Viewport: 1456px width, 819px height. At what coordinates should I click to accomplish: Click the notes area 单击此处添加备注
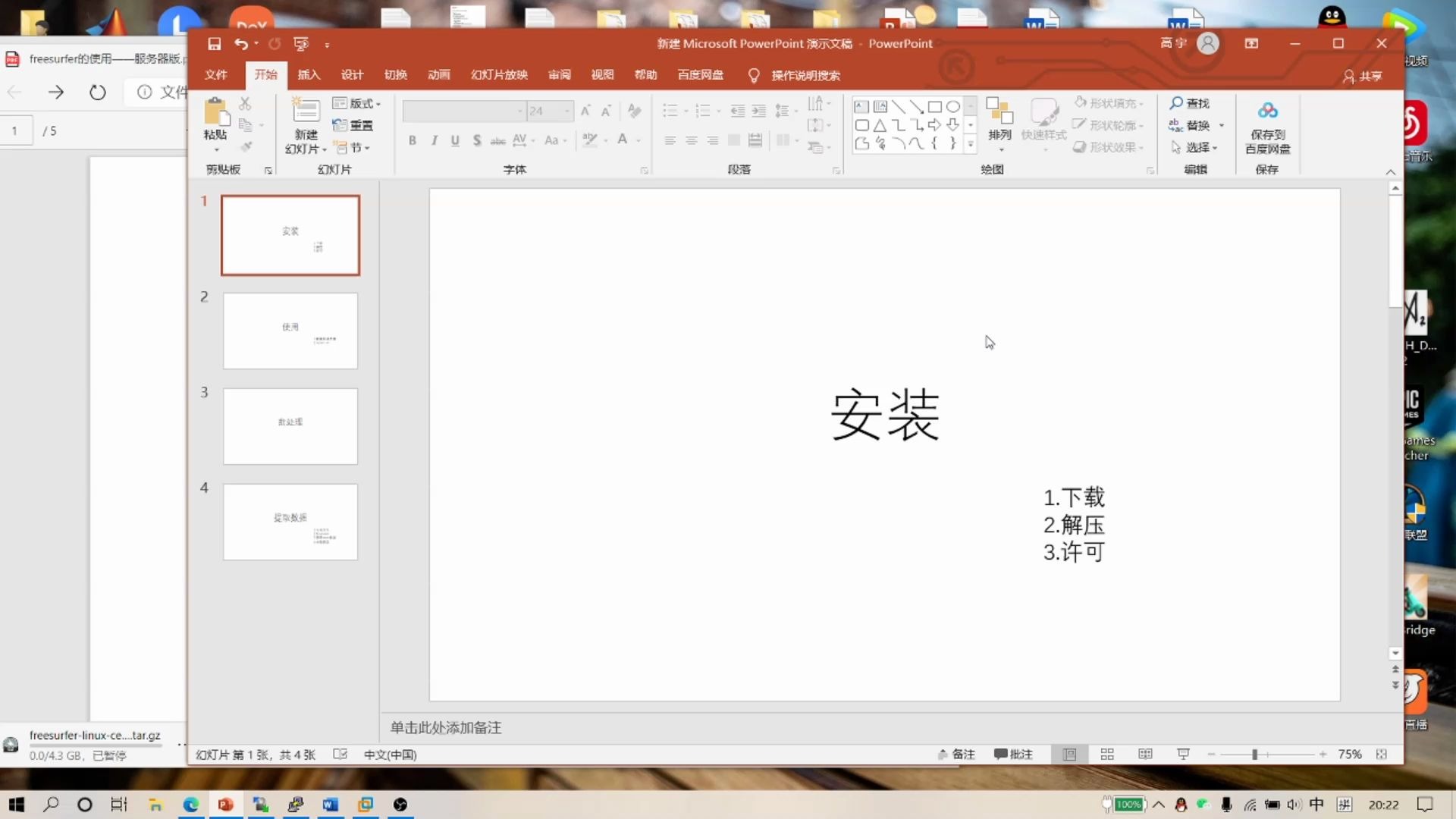[x=446, y=728]
